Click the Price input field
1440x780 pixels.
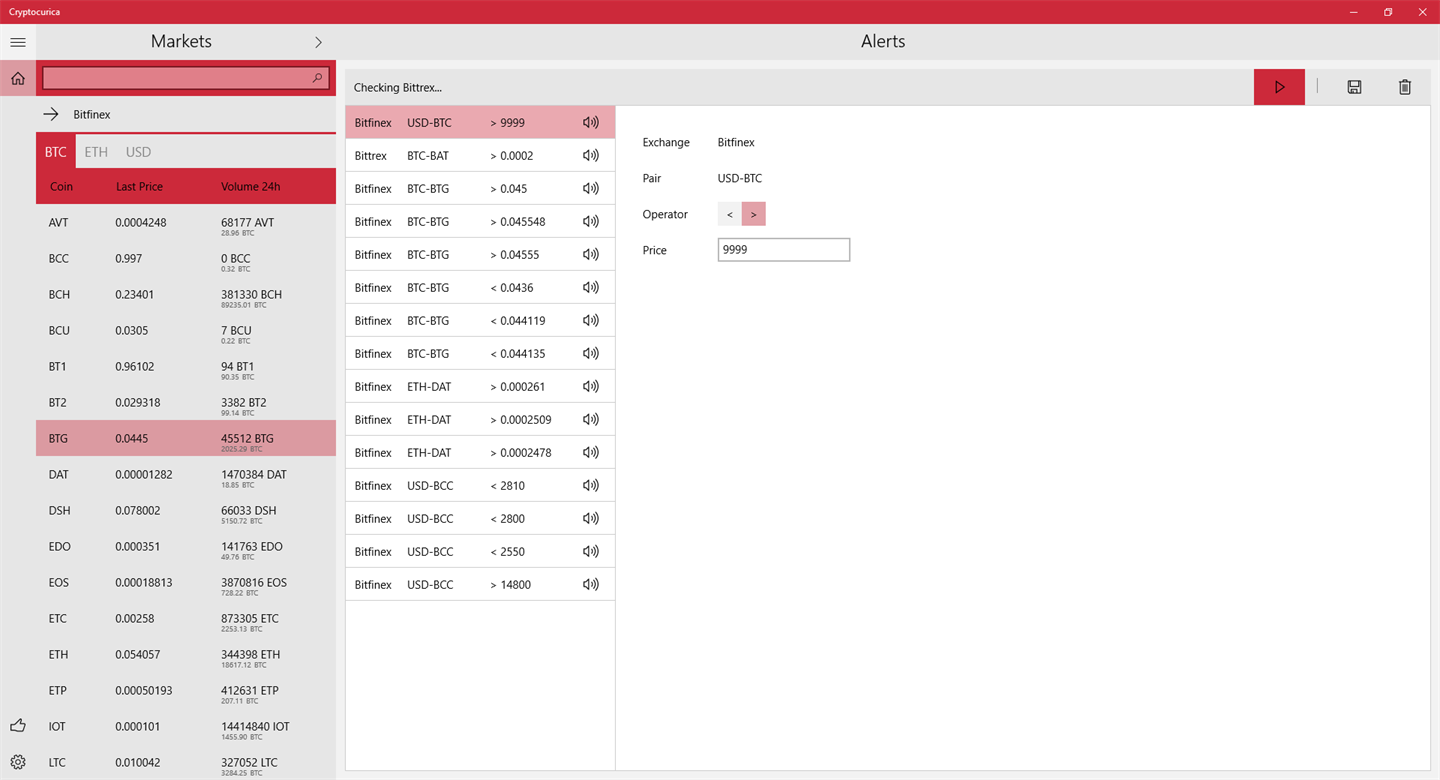784,250
